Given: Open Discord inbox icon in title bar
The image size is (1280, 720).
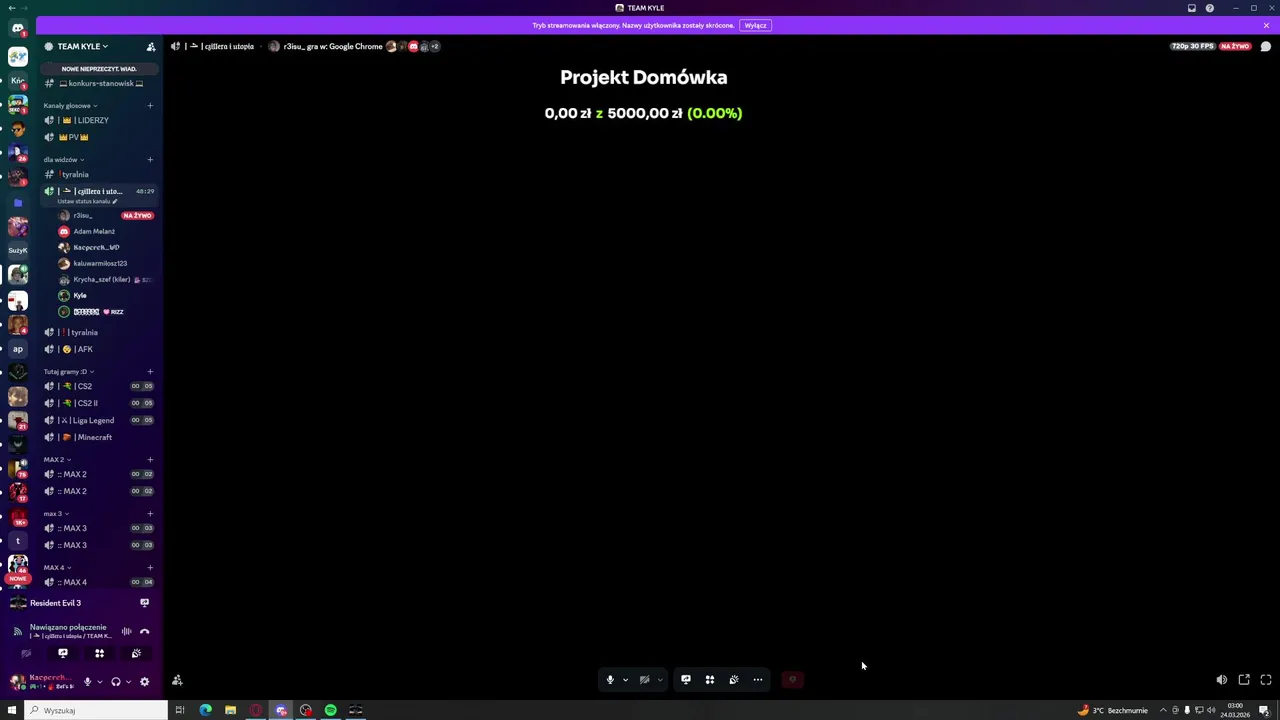Looking at the screenshot, I should 1192,8.
